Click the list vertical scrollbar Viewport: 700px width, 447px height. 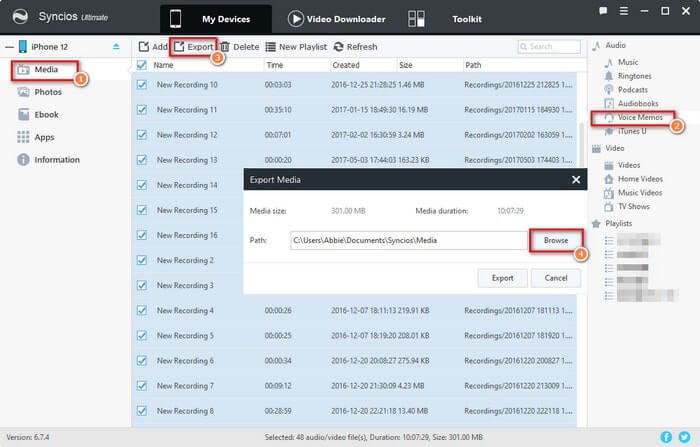point(581,143)
